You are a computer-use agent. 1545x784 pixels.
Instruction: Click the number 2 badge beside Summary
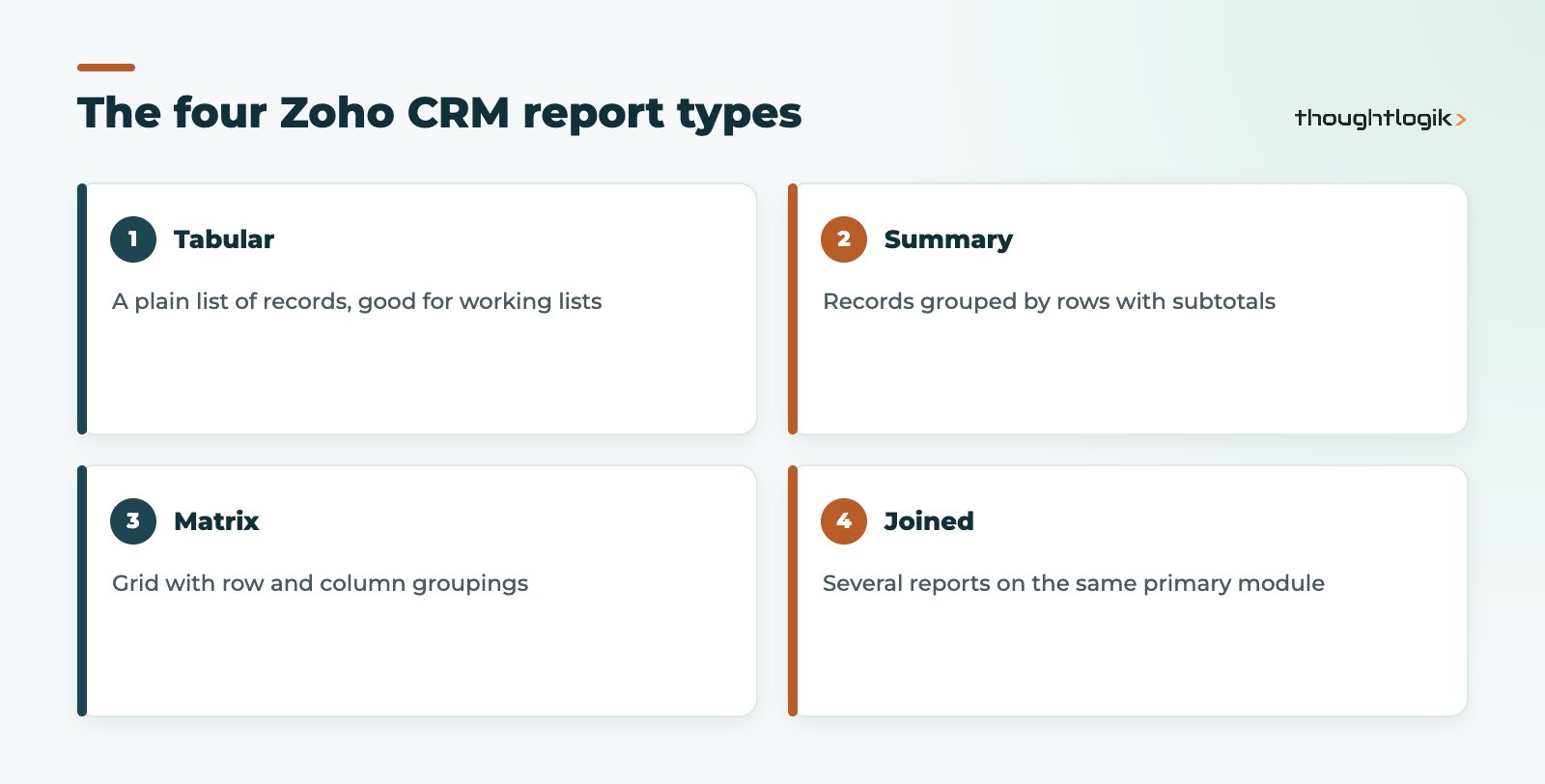pyautogui.click(x=844, y=239)
